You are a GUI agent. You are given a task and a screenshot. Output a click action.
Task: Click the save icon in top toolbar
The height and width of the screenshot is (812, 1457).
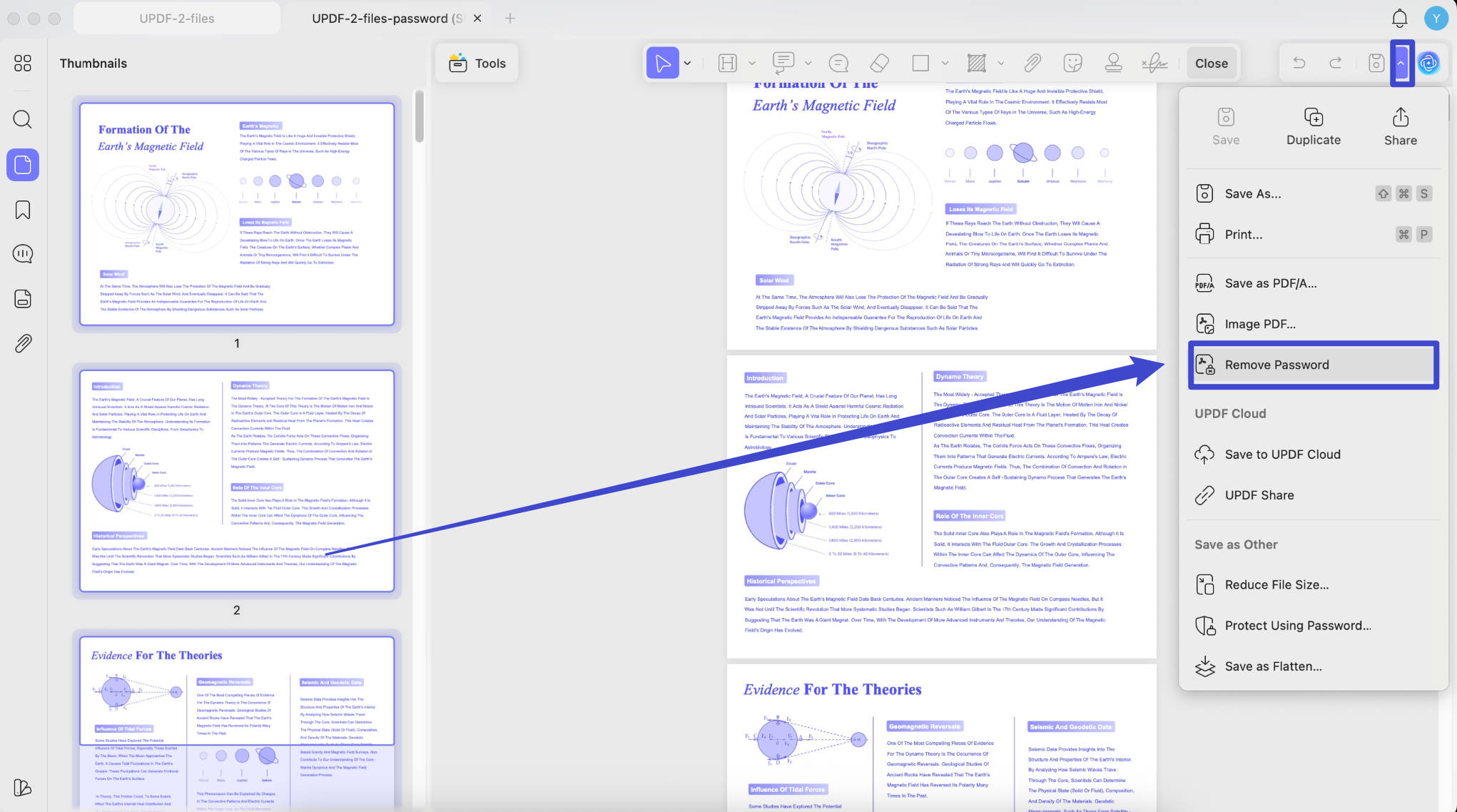pyautogui.click(x=1376, y=63)
